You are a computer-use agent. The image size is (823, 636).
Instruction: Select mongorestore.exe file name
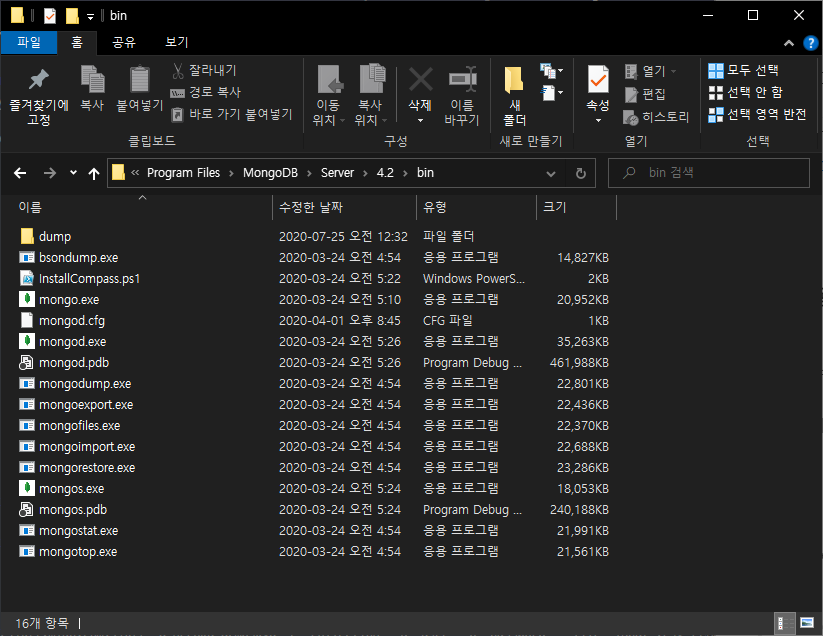[87, 468]
